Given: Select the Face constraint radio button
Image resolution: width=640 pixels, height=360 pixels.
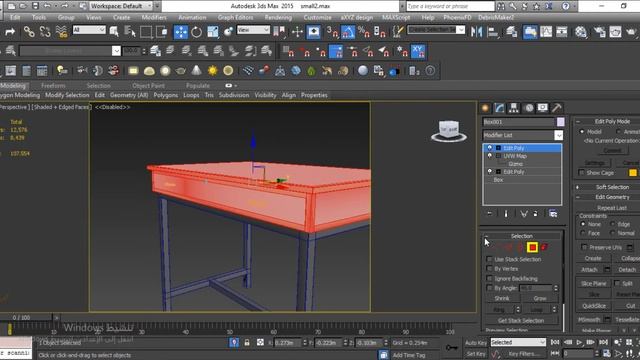Looking at the screenshot, I should (x=583, y=233).
